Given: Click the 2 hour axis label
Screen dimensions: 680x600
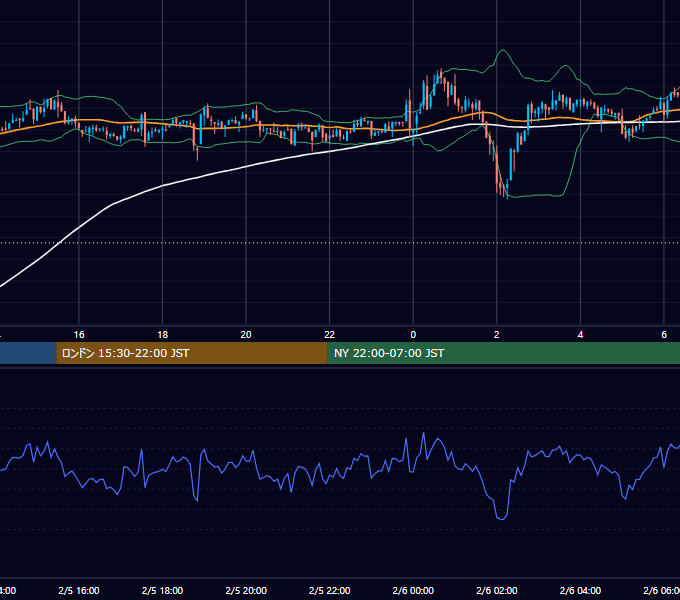Looking at the screenshot, I should [497, 335].
